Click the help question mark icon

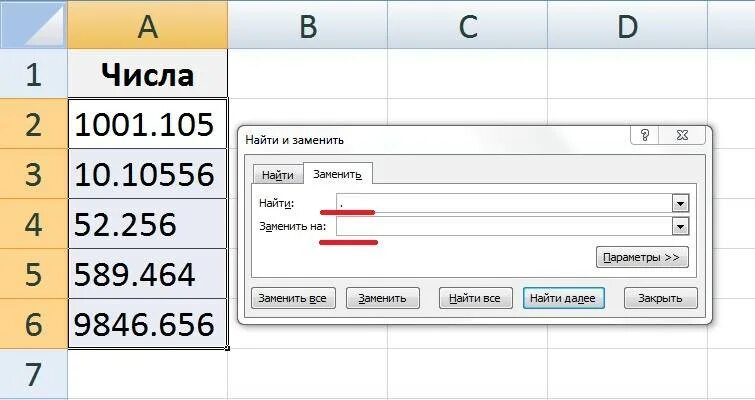tap(645, 135)
